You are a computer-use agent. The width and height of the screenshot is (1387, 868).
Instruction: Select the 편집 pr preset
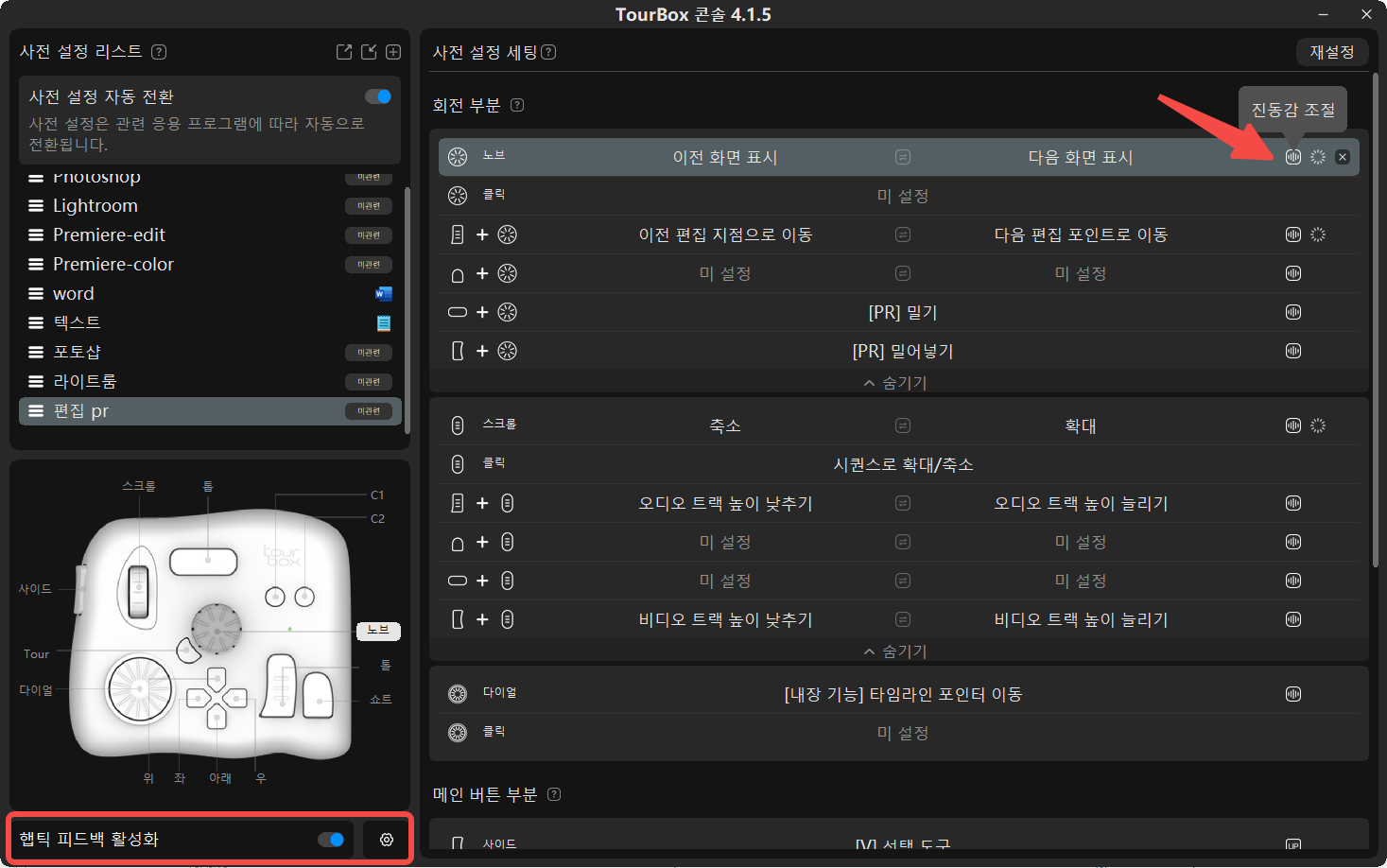coord(210,411)
